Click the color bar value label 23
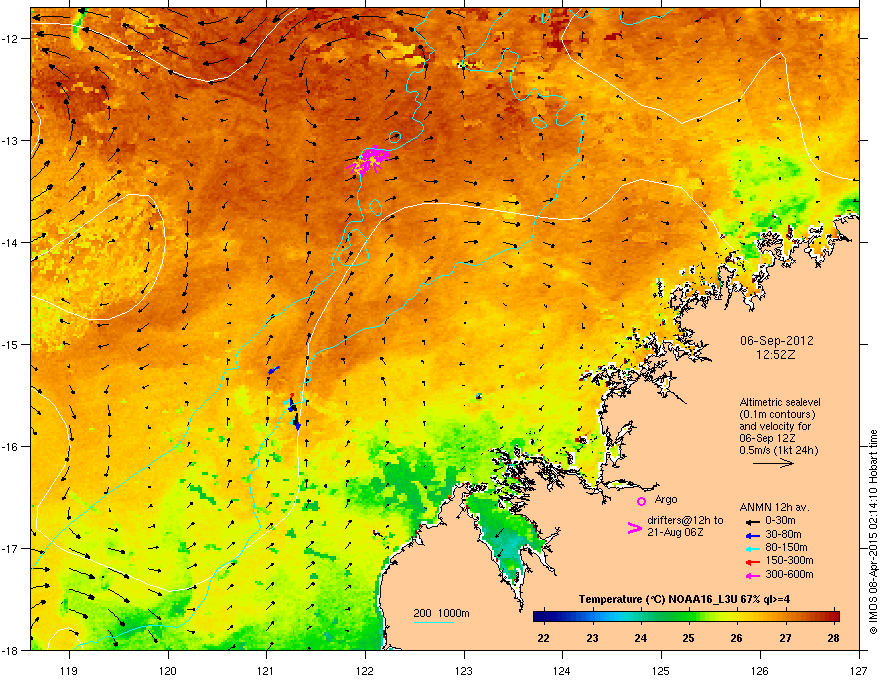880x680 pixels. [x=592, y=638]
